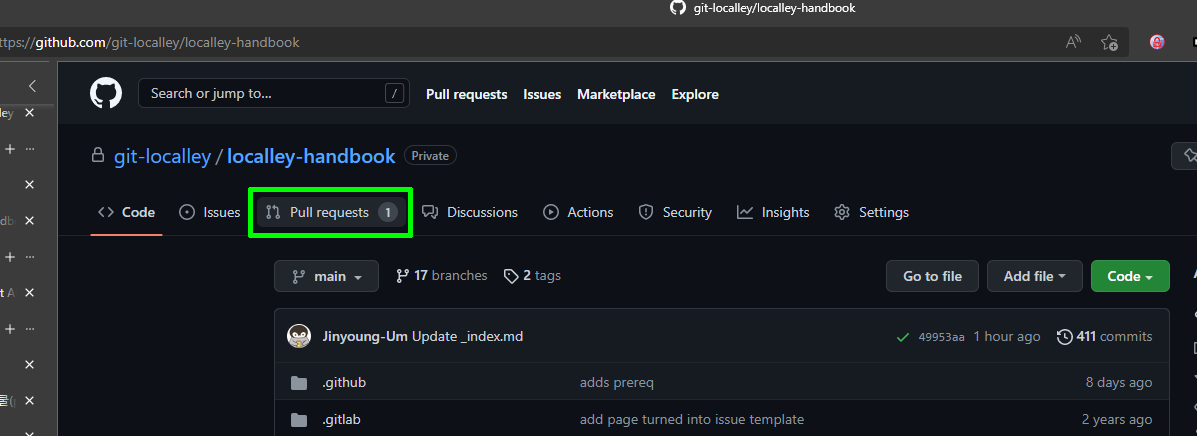The image size is (1197, 436).
Task: Switch to the Pull requests tab
Action: click(330, 212)
